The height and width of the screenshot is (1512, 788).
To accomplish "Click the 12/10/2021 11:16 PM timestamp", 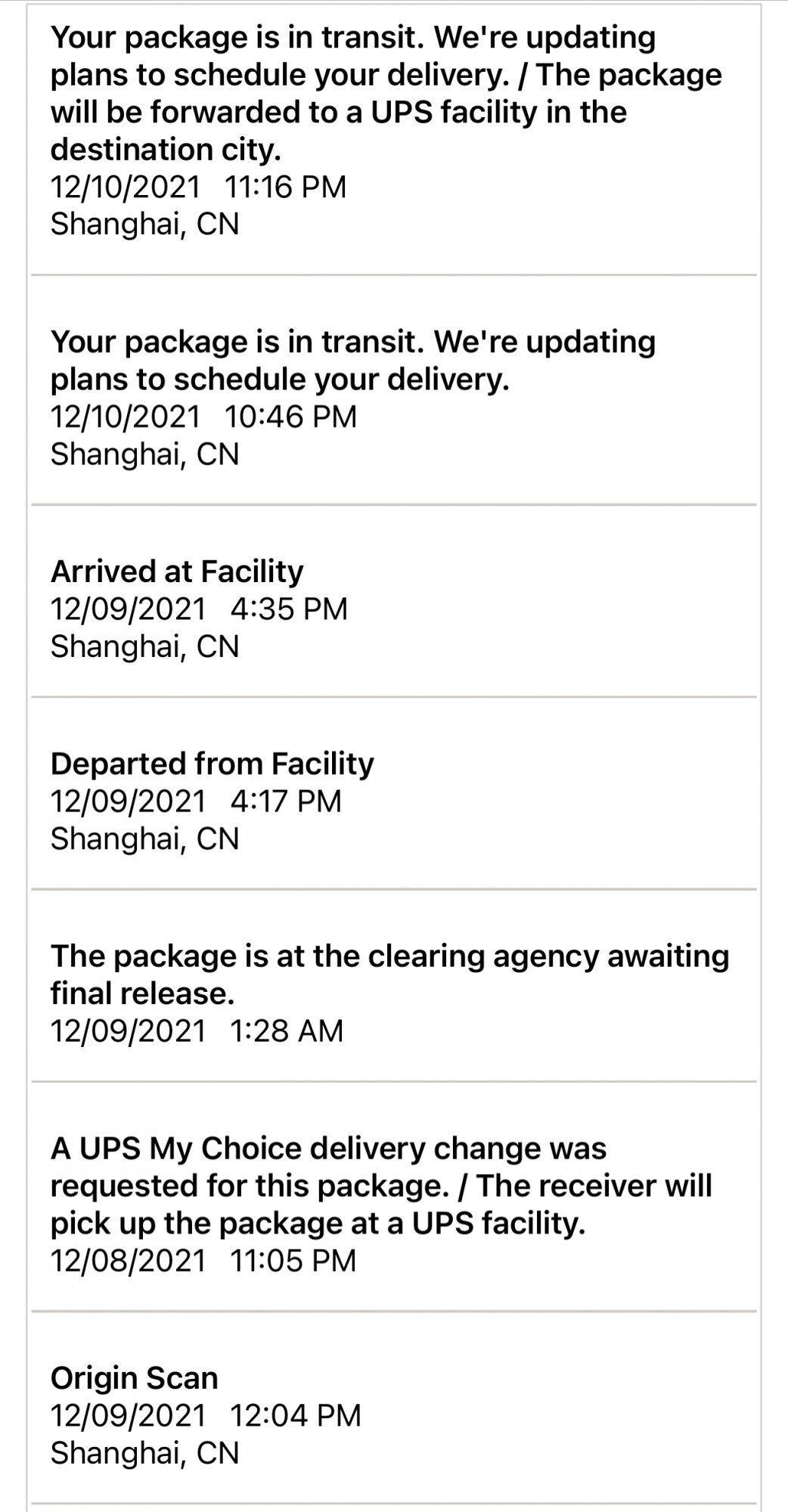I will [198, 187].
